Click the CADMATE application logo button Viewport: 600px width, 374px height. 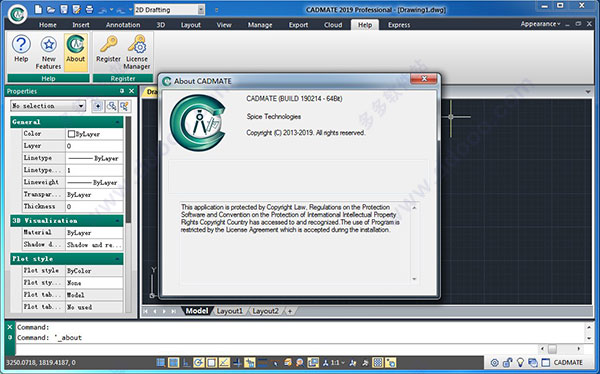(x=17, y=14)
